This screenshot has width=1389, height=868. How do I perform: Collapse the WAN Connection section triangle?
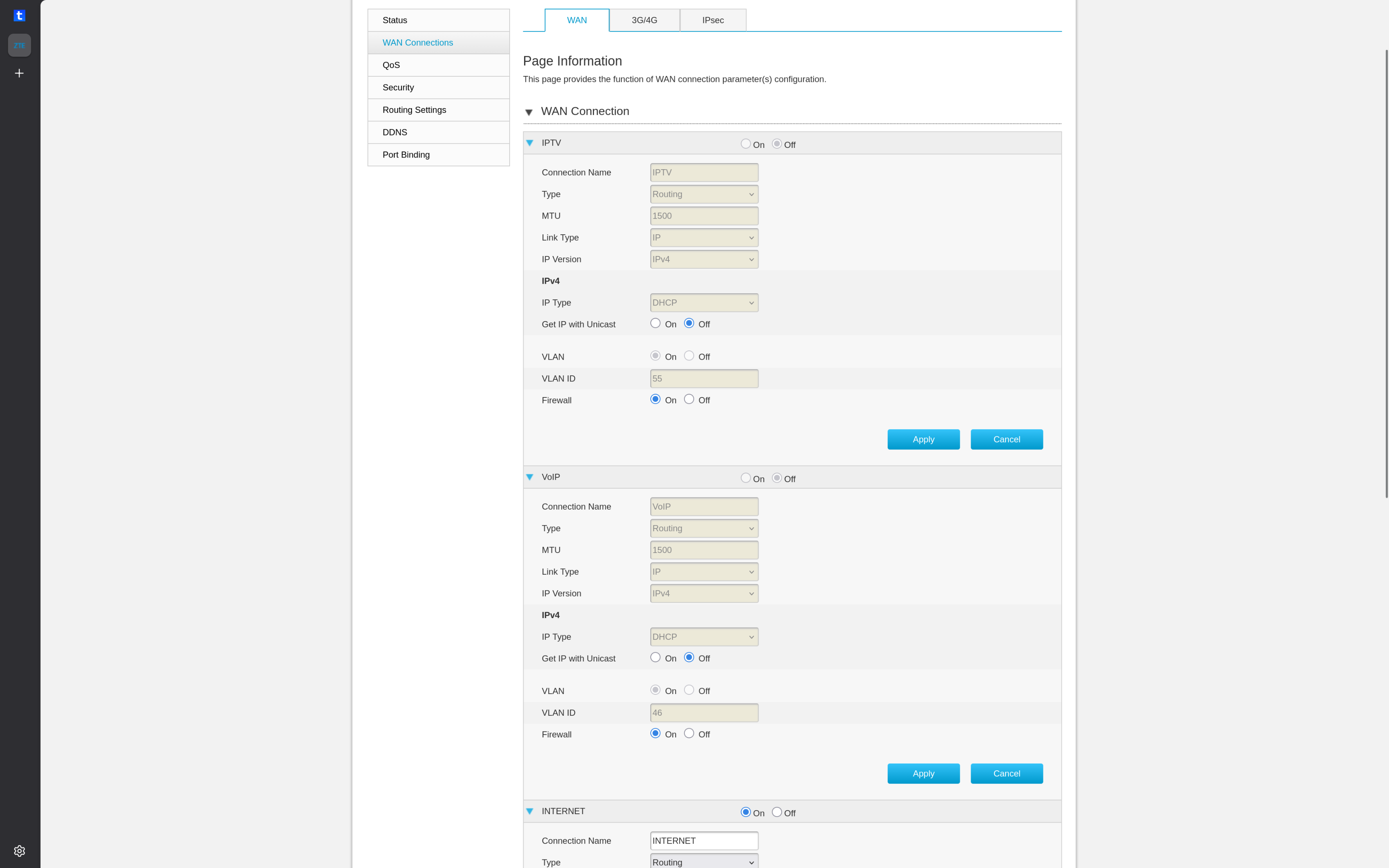tap(529, 112)
